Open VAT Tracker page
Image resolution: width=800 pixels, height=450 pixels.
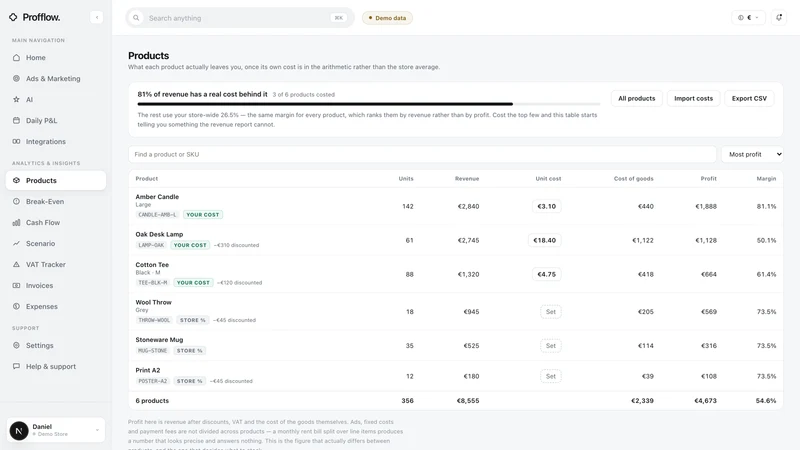pyautogui.click(x=56, y=264)
